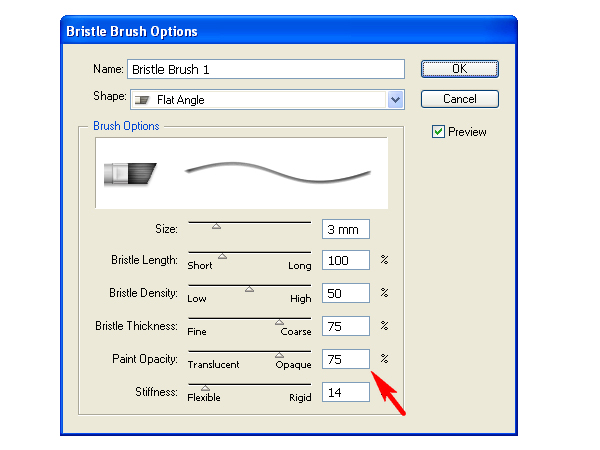Screen dimensions: 600x450
Task: Click the brush stroke preview curve
Action: [278, 173]
